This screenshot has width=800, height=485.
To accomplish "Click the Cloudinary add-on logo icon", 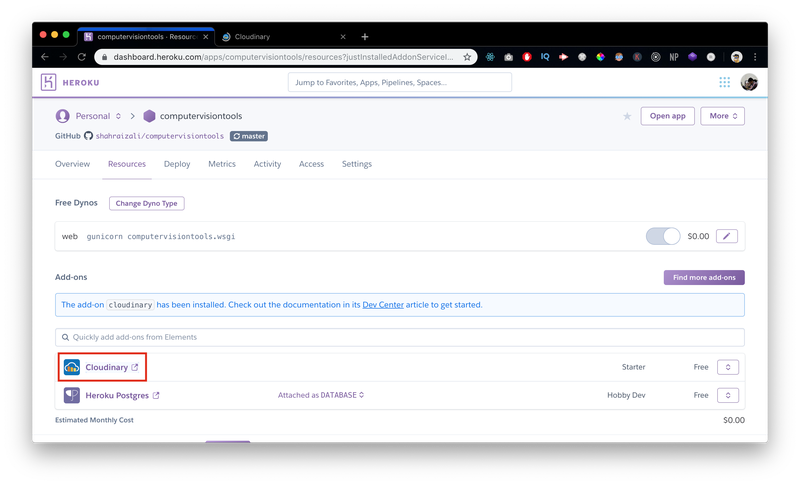I will 72,367.
